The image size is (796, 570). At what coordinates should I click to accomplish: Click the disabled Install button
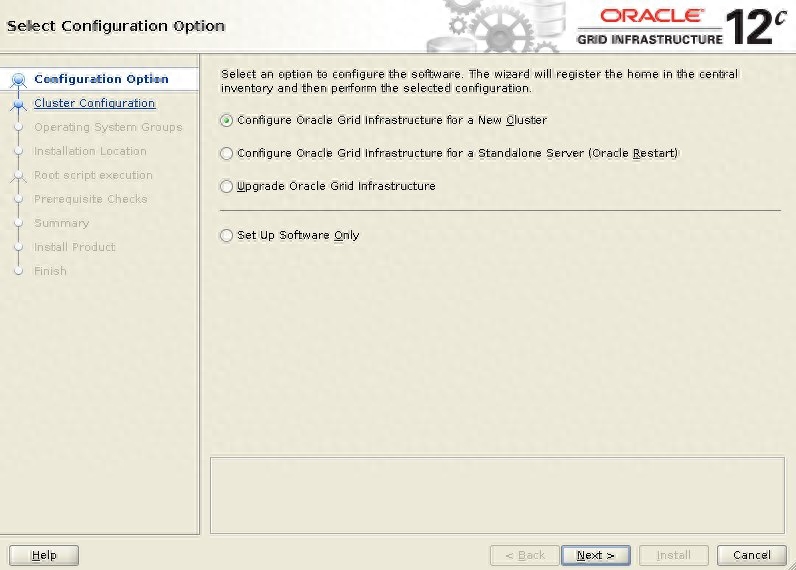(x=673, y=555)
